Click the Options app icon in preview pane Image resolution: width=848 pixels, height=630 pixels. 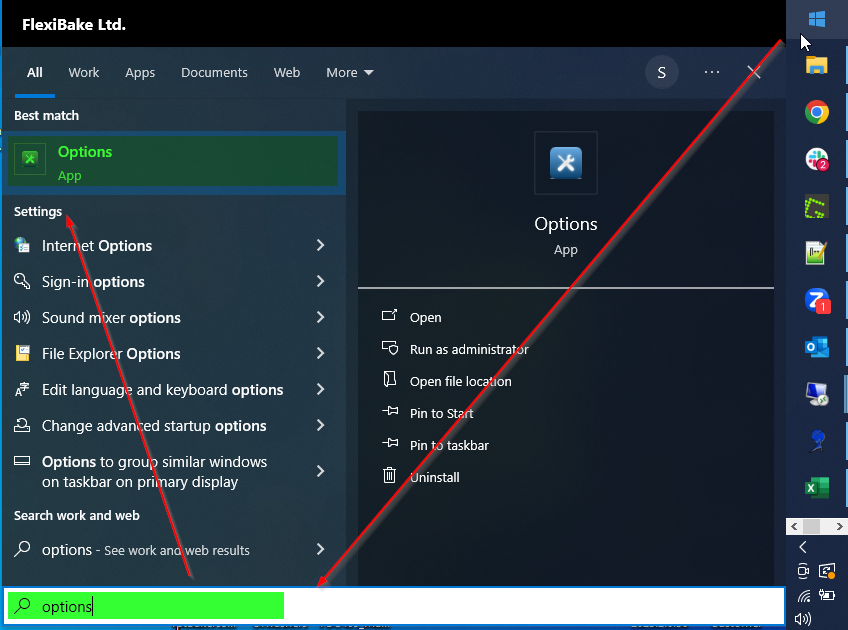click(x=566, y=163)
